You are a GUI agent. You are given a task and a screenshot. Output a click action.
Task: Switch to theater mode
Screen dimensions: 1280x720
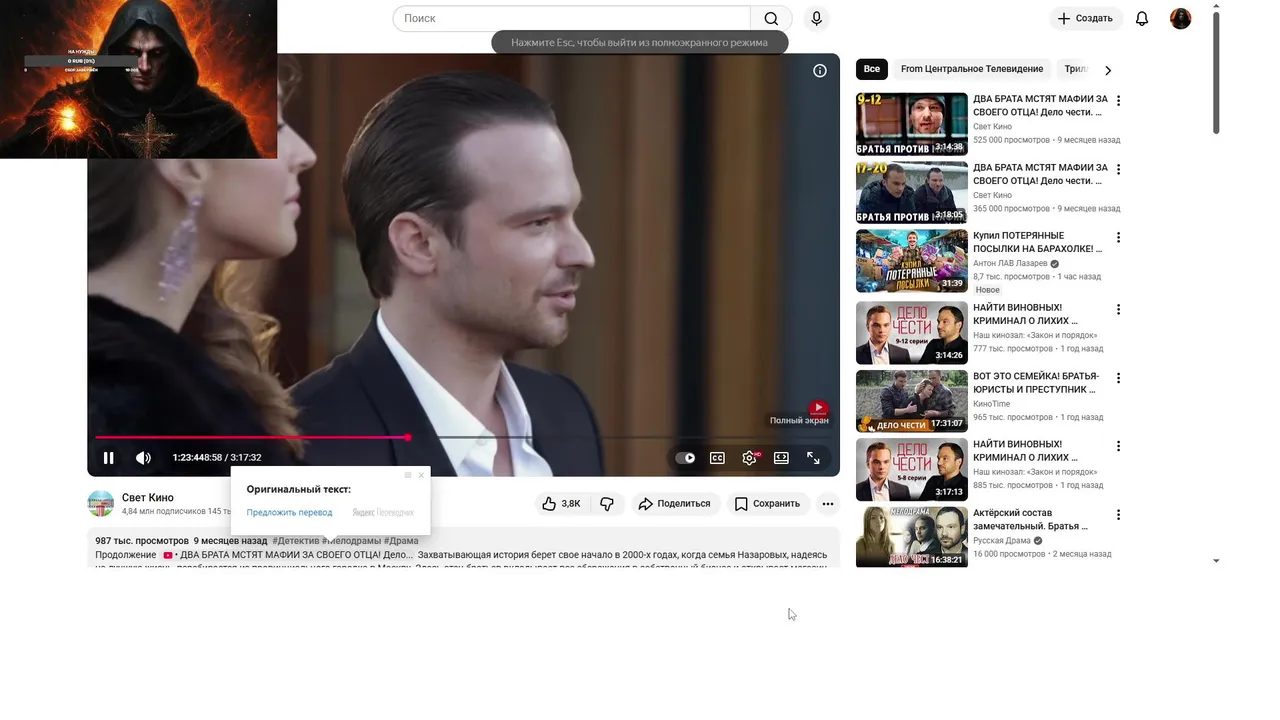click(781, 458)
